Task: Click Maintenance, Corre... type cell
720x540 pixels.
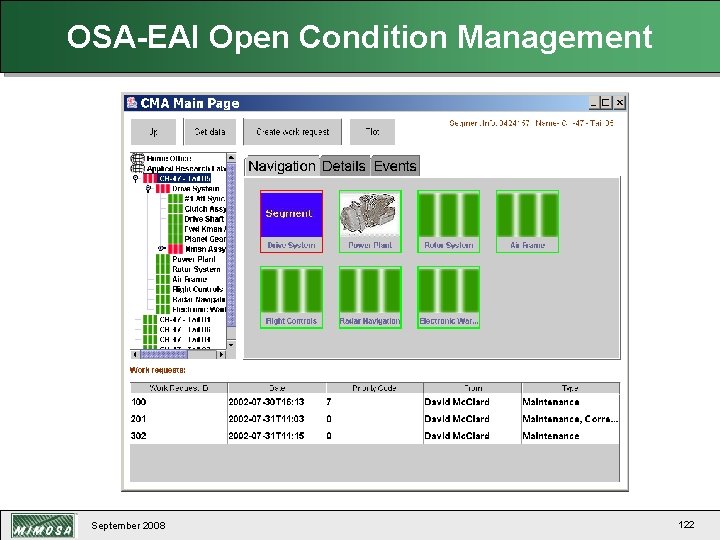Action: (x=570, y=419)
